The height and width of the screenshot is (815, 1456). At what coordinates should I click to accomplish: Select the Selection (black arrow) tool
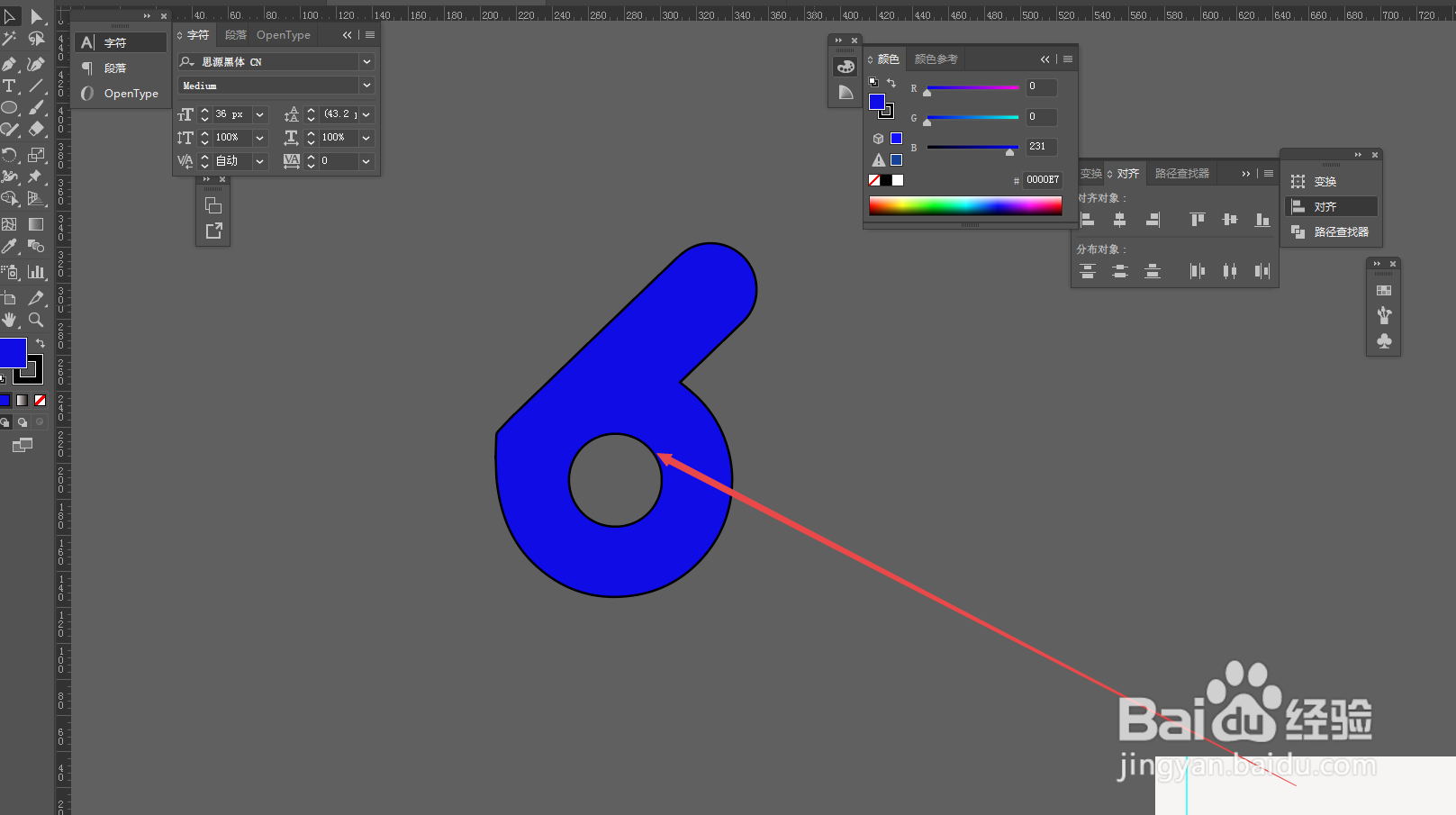[x=10, y=16]
